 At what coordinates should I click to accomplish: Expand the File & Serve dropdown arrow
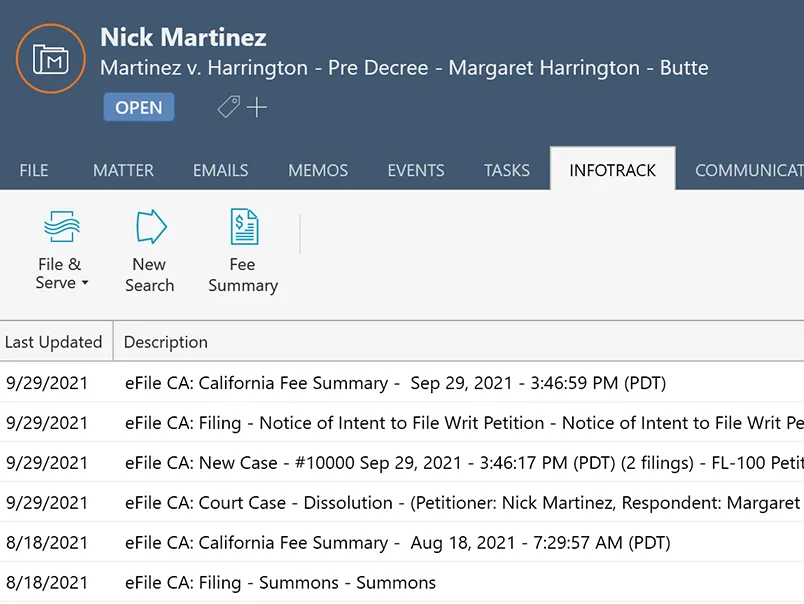pos(85,284)
